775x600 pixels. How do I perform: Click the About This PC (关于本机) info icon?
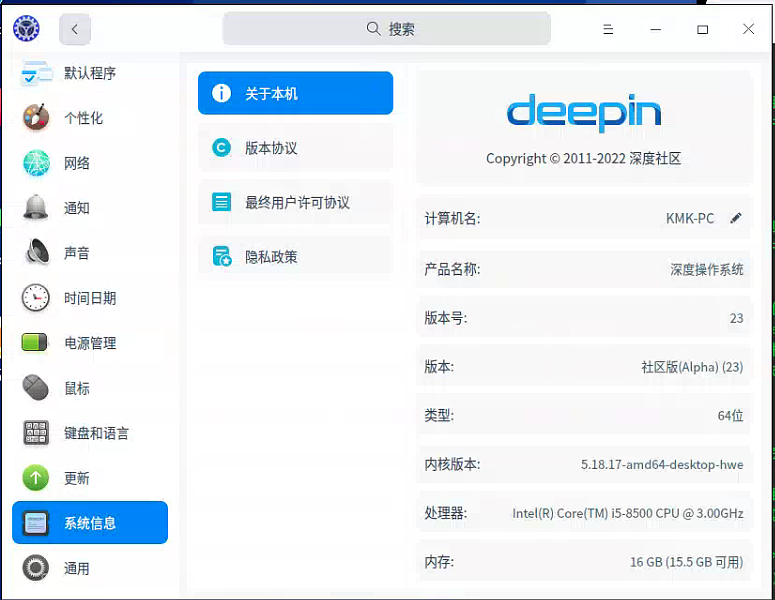click(x=221, y=93)
